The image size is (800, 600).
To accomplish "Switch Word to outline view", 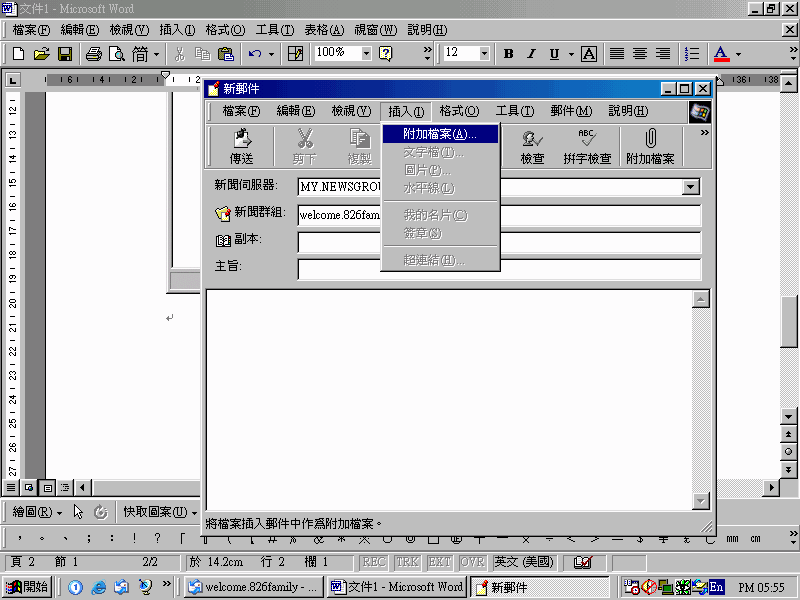I will 65,488.
